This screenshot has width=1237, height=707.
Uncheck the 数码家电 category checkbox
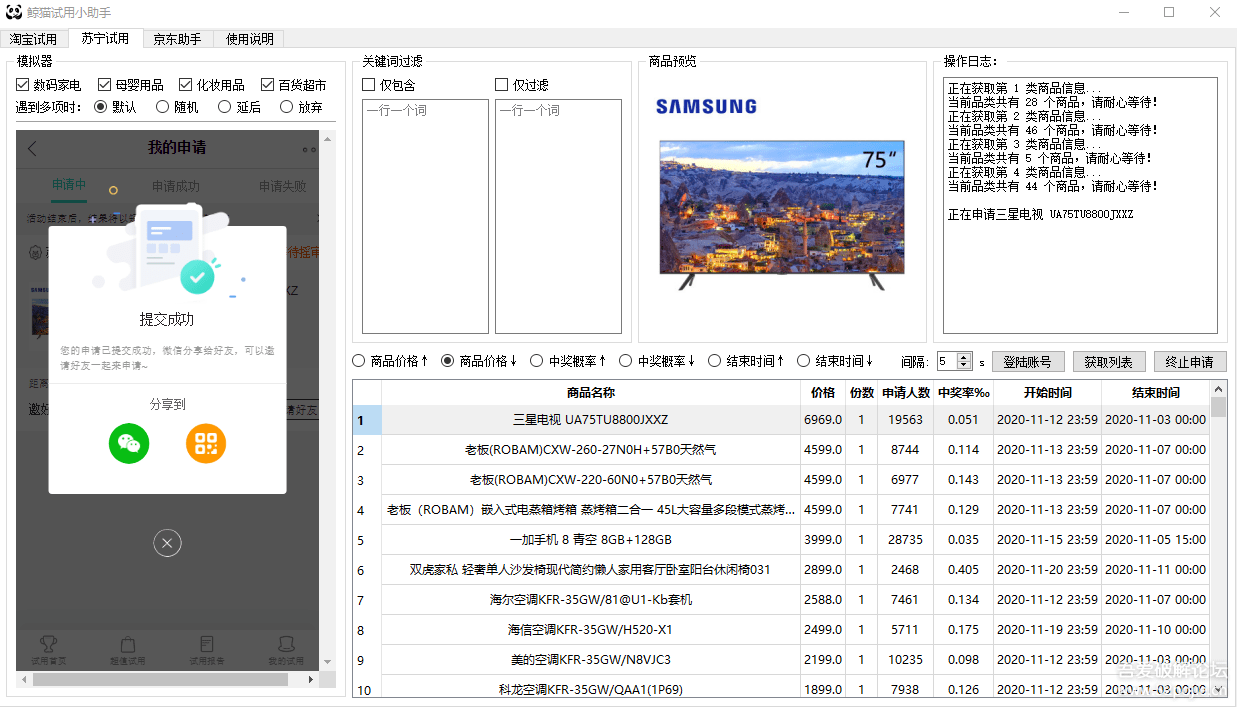[23, 85]
